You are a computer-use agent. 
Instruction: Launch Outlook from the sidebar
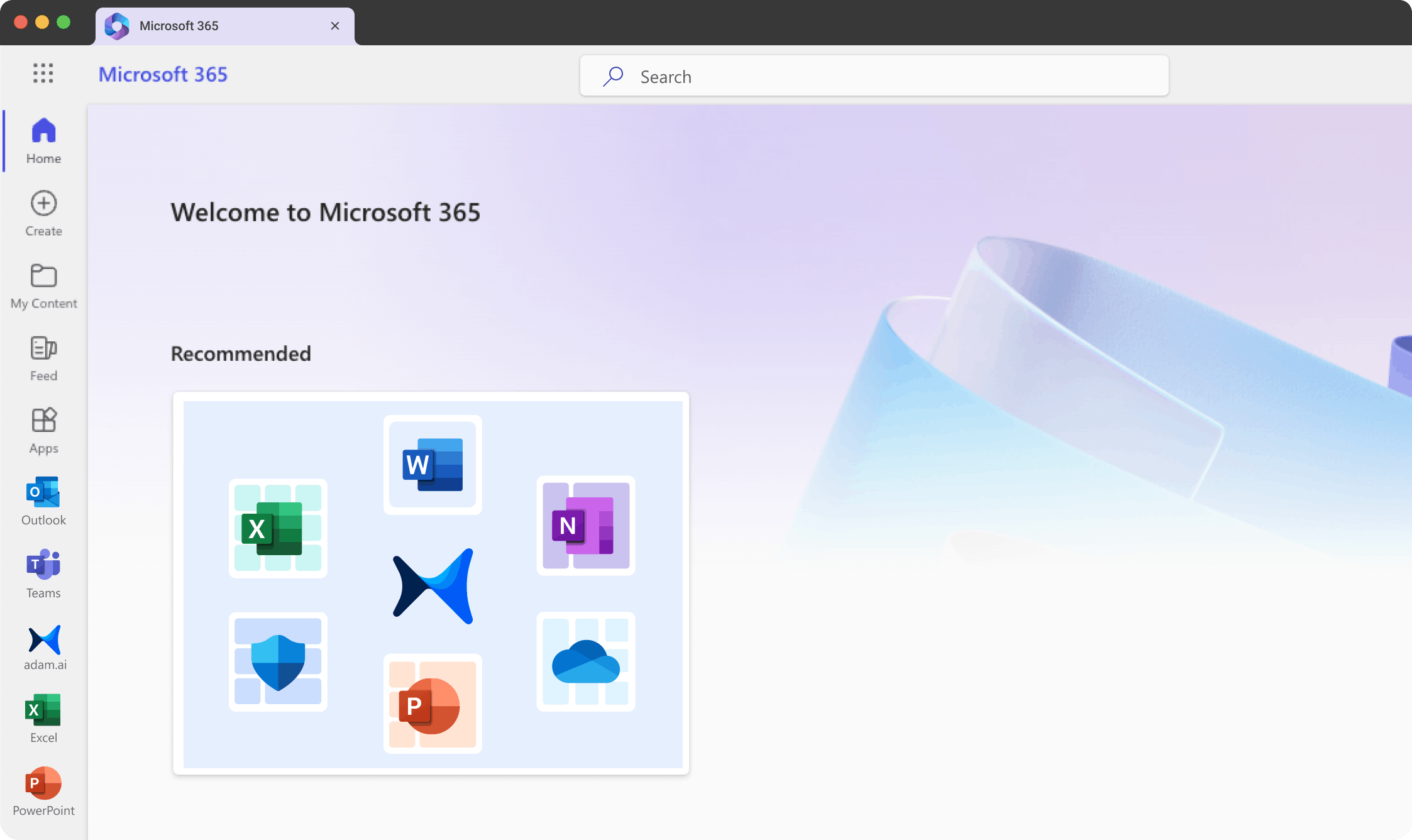43,501
